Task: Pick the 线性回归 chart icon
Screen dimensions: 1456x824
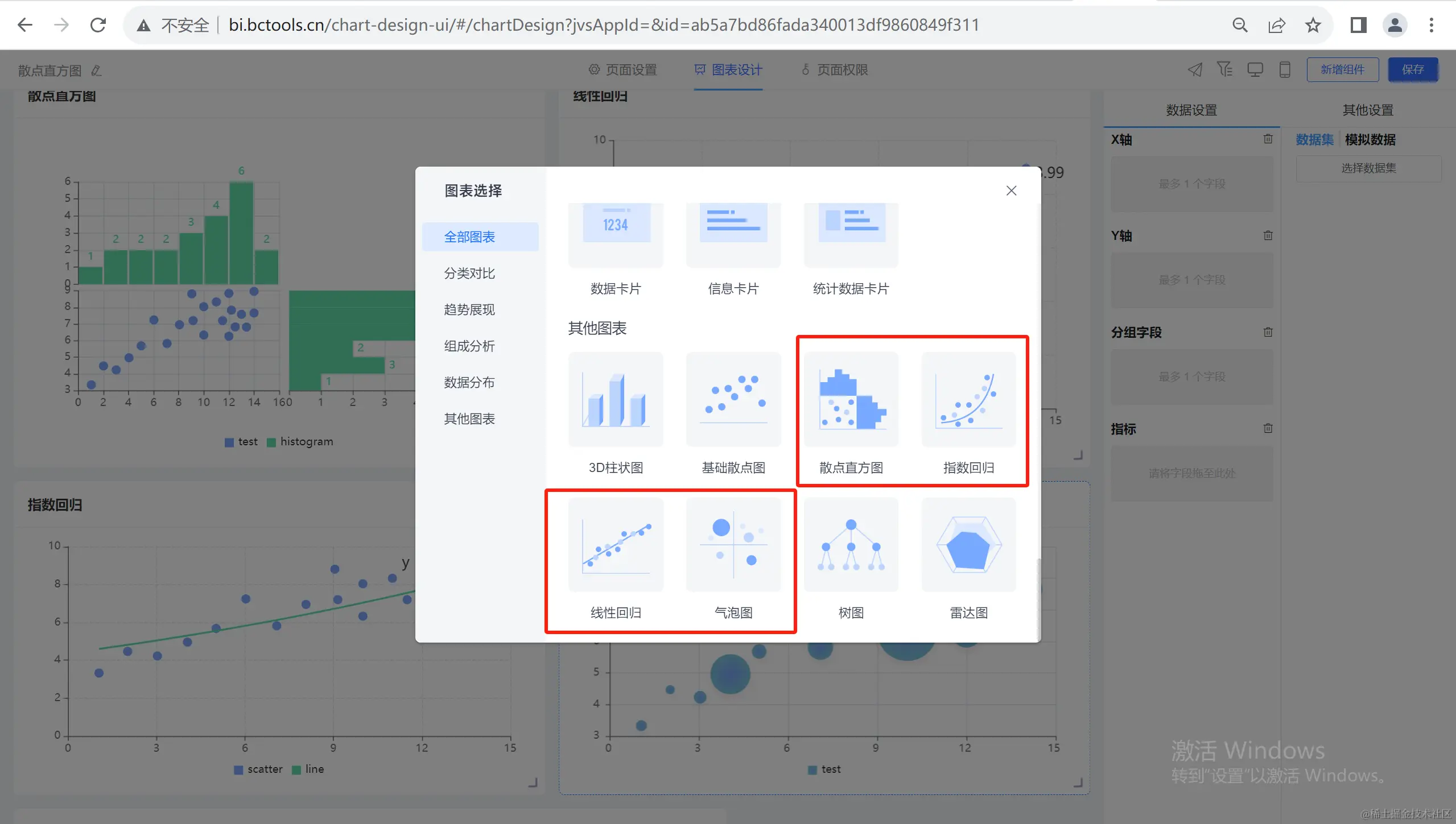Action: tap(616, 544)
